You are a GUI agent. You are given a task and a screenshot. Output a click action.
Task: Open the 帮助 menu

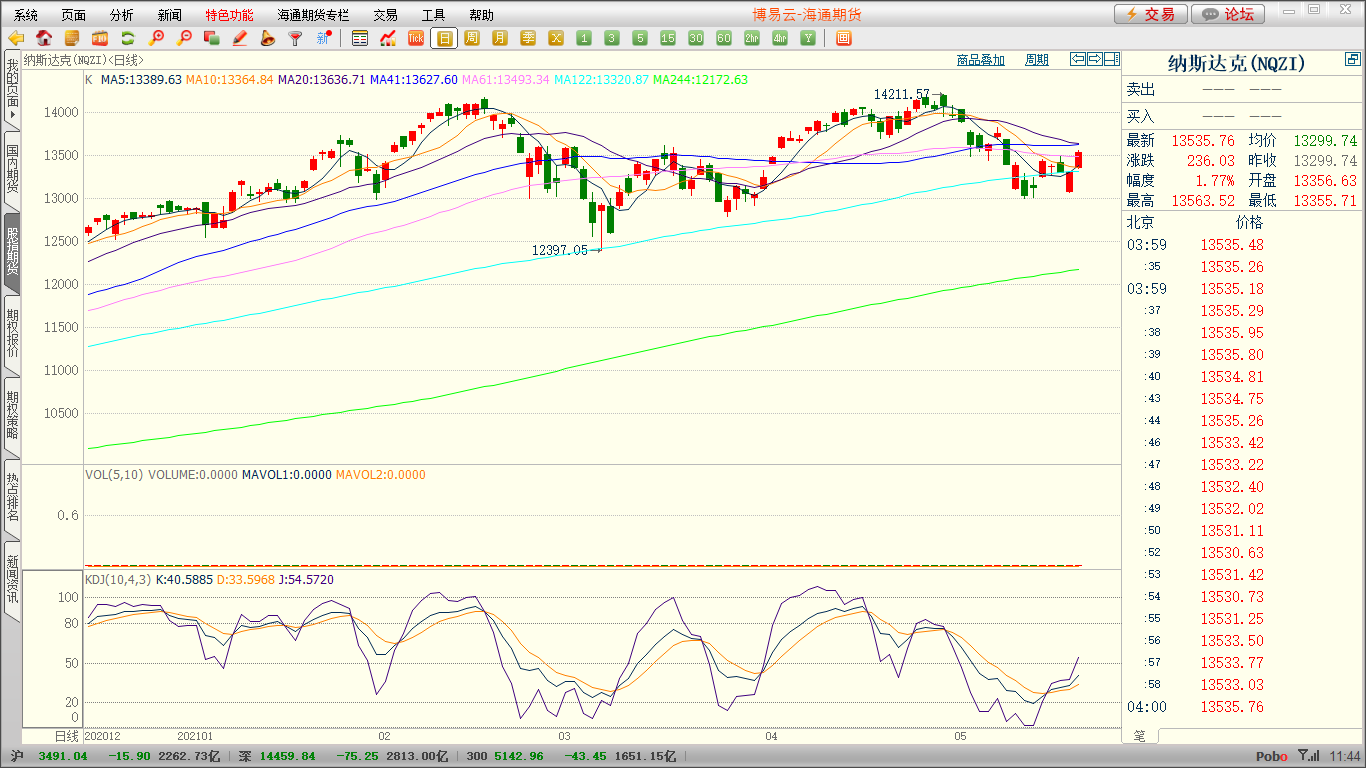tap(481, 15)
